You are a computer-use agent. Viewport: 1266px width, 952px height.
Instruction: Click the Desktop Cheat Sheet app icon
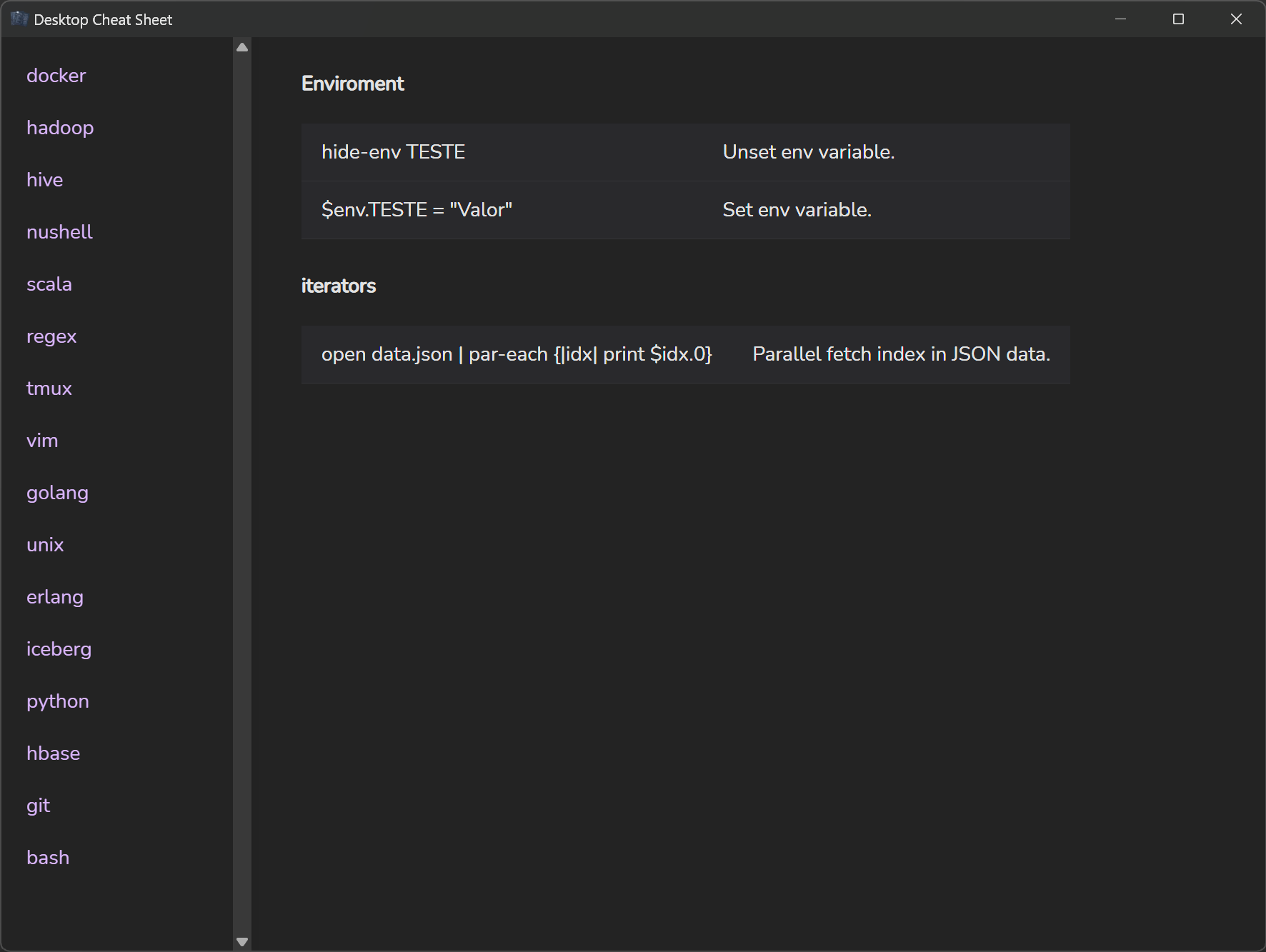19,19
